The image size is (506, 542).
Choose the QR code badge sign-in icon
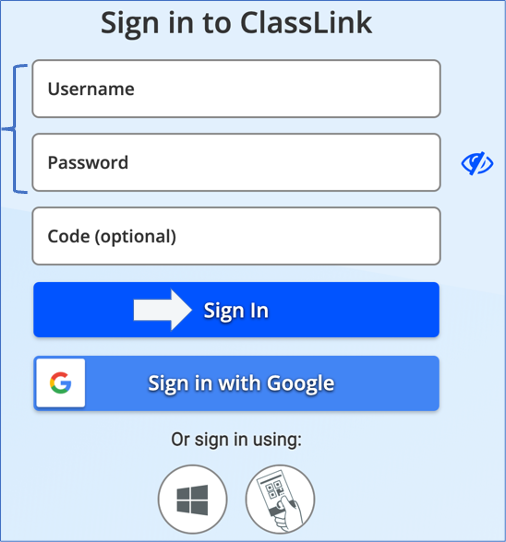(x=280, y=499)
